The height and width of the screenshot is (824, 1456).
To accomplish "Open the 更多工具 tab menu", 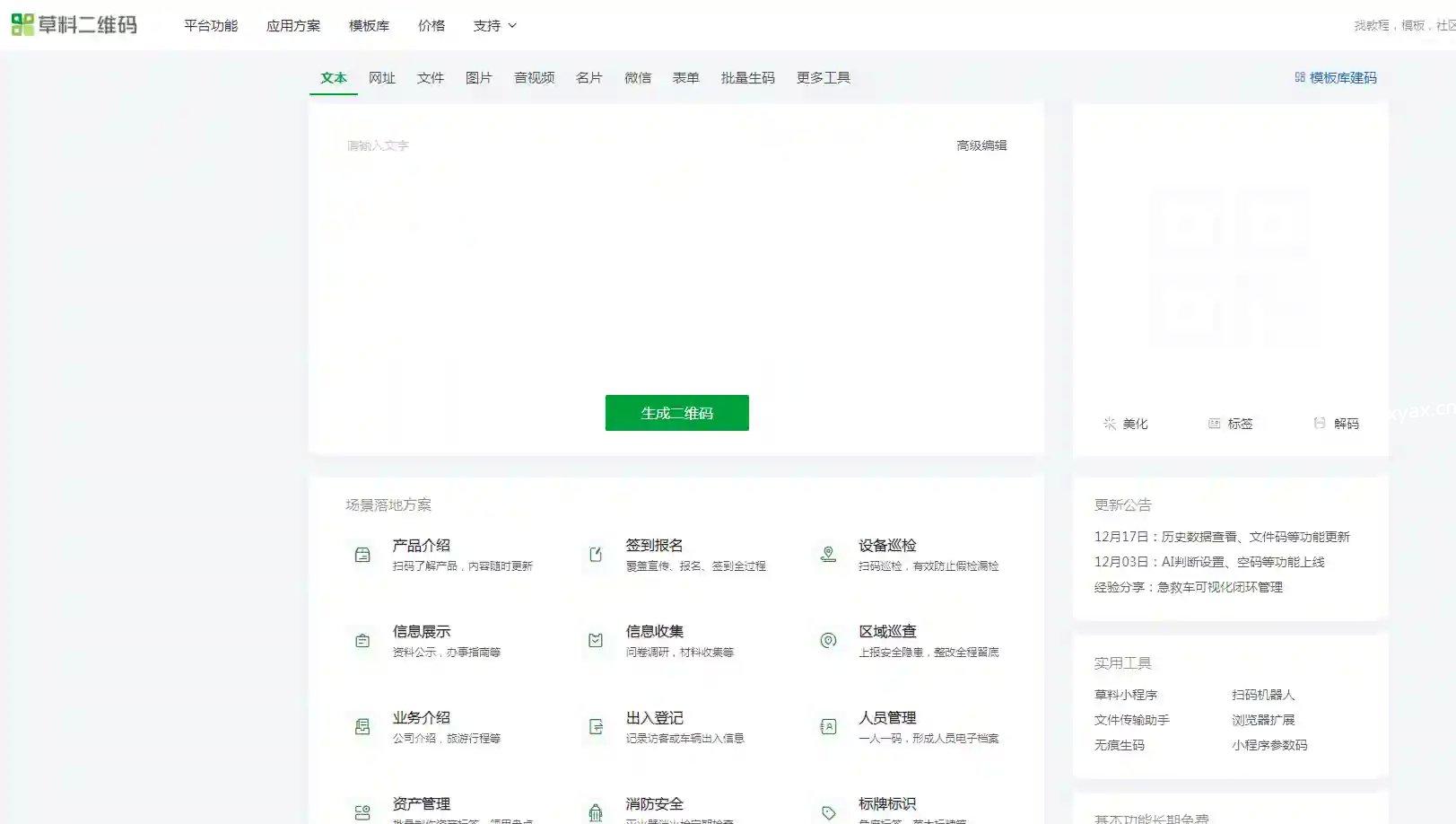I will point(823,78).
